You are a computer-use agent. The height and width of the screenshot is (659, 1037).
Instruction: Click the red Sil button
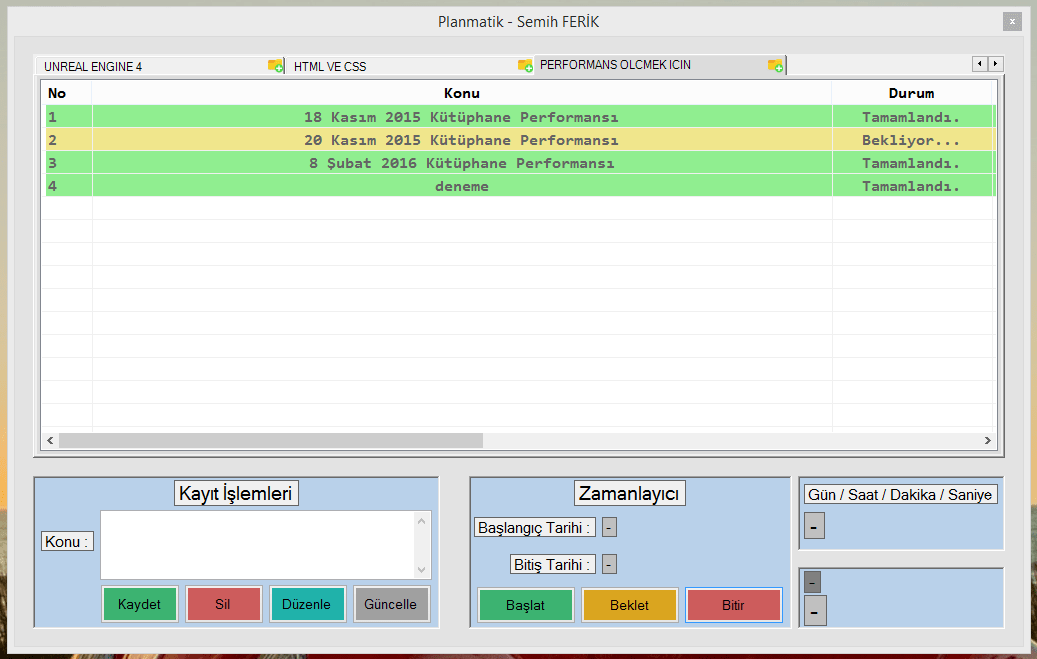tap(223, 604)
